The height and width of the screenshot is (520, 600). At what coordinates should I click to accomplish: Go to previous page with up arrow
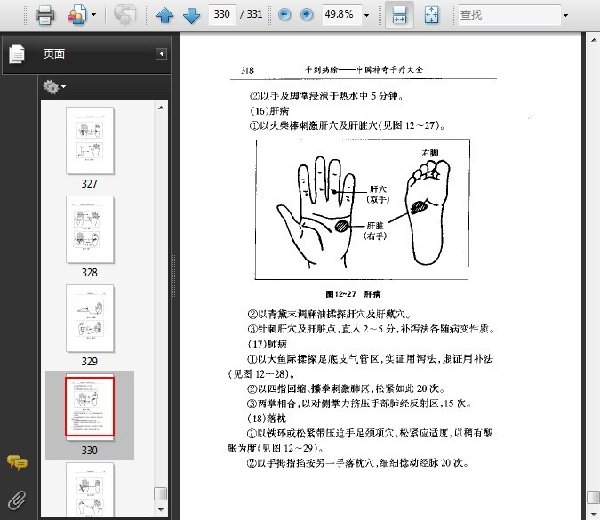click(x=165, y=15)
